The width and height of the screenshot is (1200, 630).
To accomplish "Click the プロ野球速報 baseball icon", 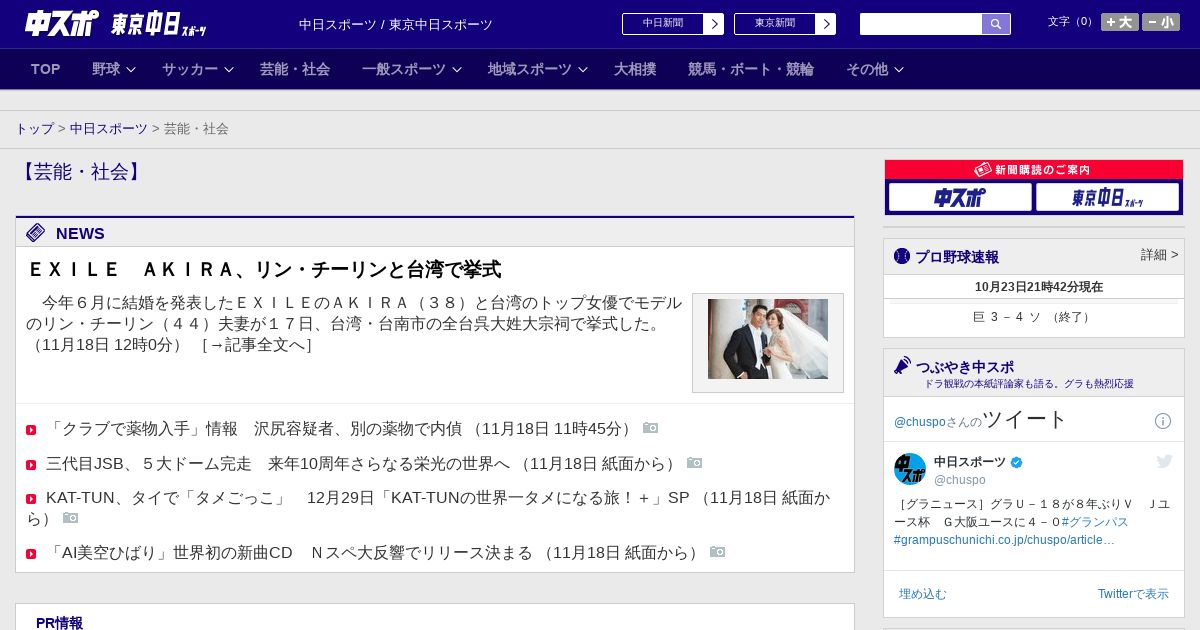I will [902, 256].
